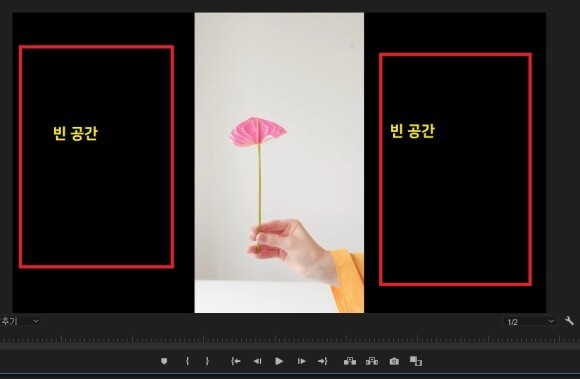Open monitor settings wrench icon
This screenshot has height=379, width=580.
(x=569, y=321)
